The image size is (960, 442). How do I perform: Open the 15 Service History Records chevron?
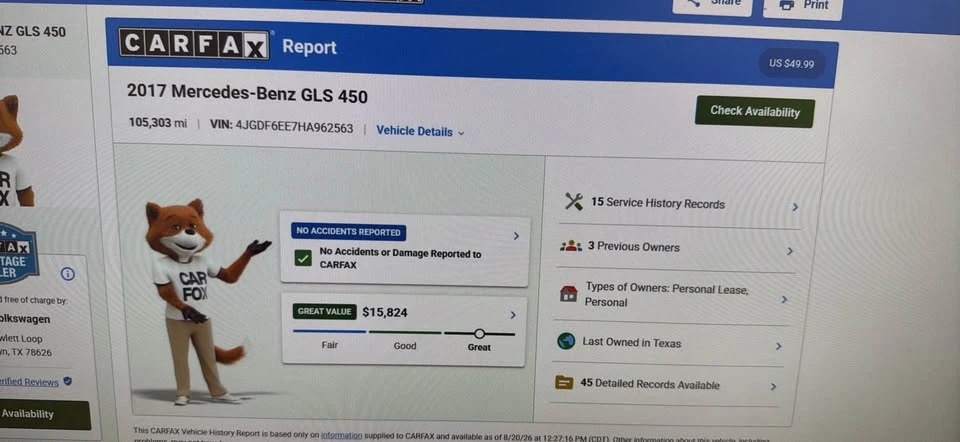coord(795,207)
